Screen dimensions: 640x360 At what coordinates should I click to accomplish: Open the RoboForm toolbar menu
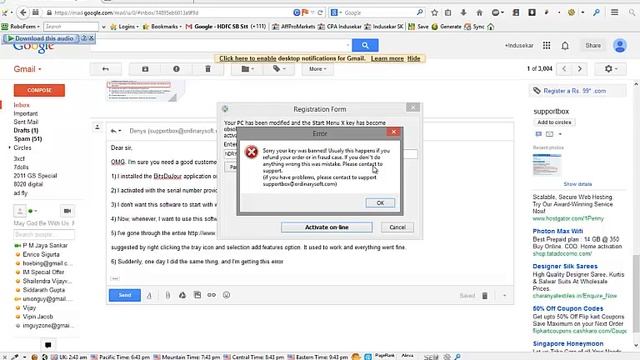[21, 27]
